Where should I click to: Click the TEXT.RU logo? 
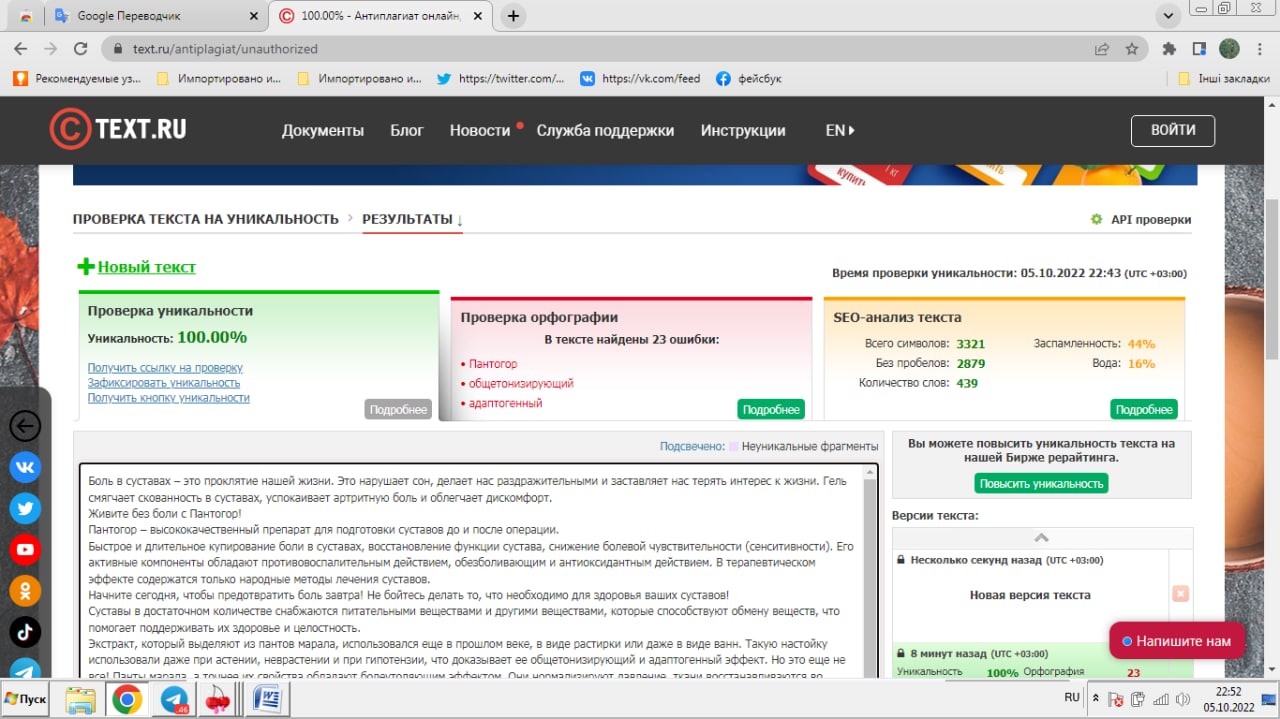(118, 129)
